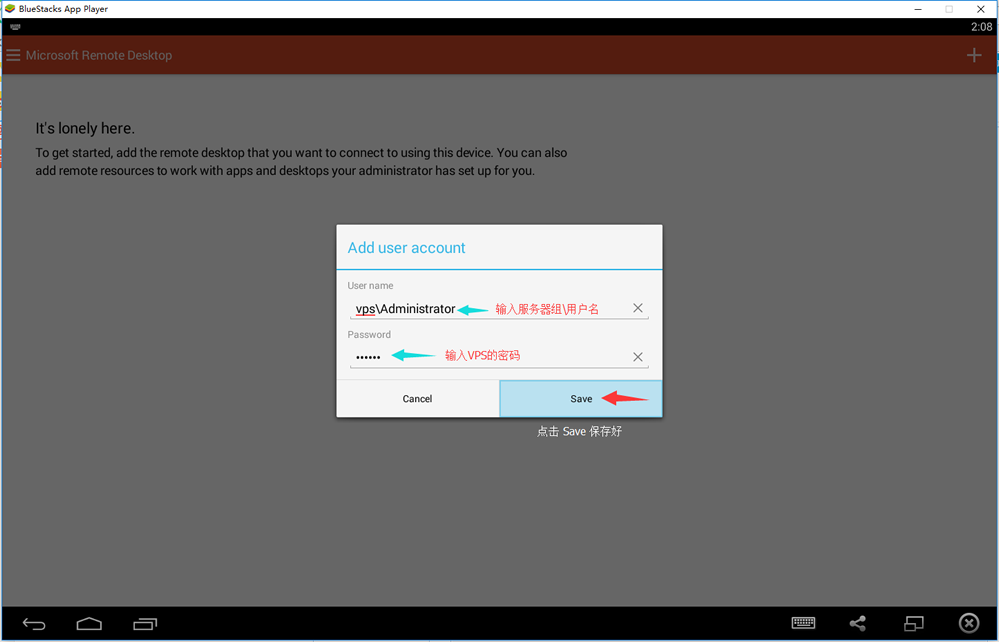Toggle the BlueStacks keyboard icon
The image size is (999, 642).
pyautogui.click(x=803, y=623)
